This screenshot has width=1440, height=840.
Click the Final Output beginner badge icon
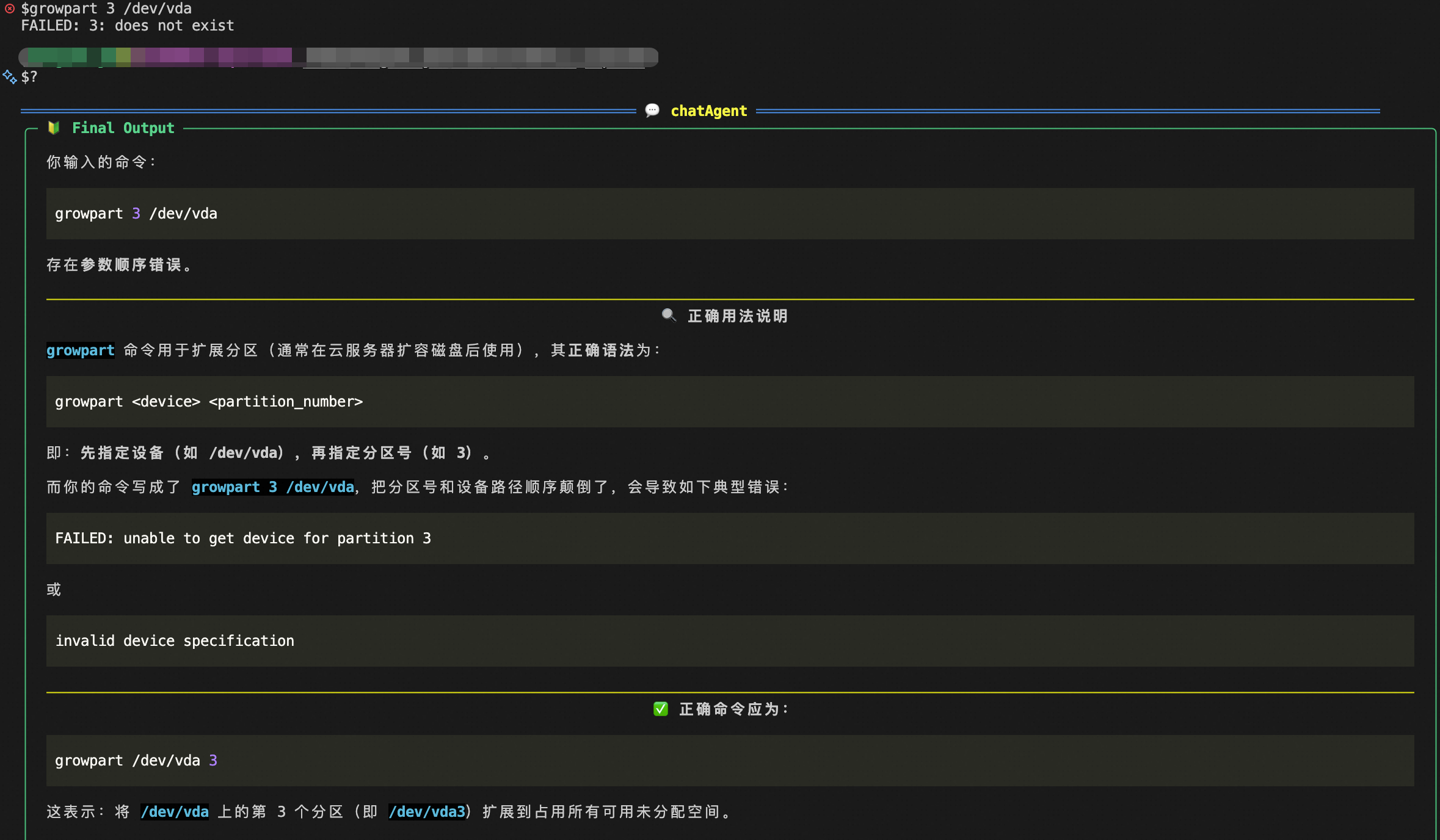[54, 128]
